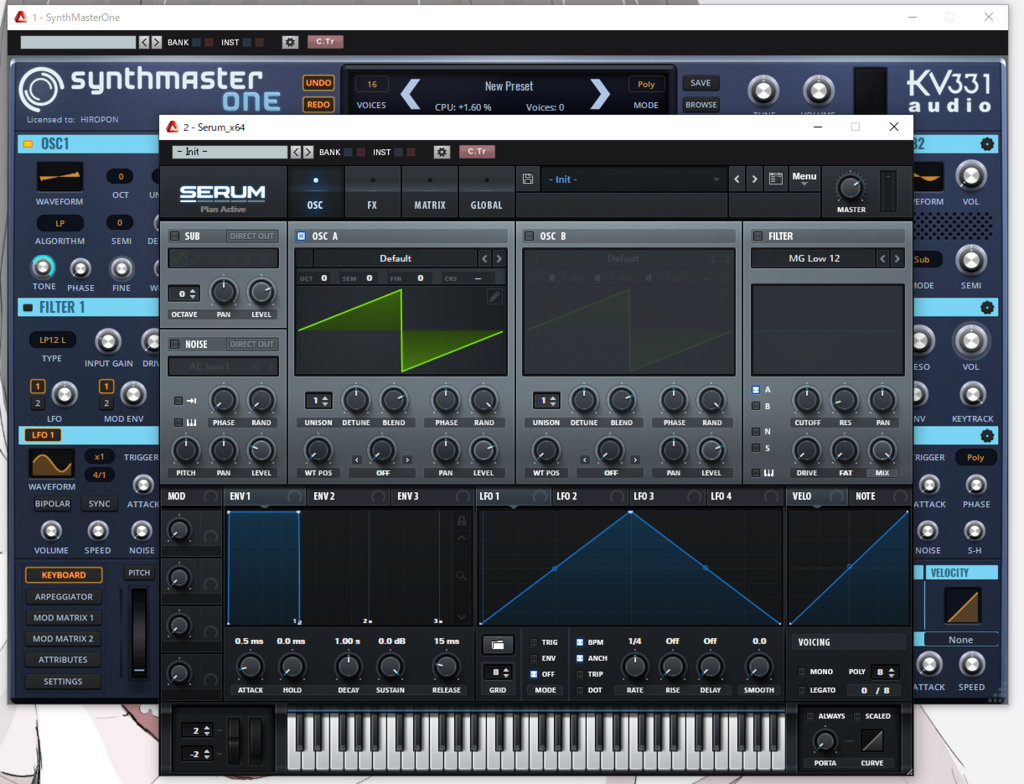Click the envelope ATTACK knob in Serum
The height and width of the screenshot is (784, 1024).
coord(250,667)
